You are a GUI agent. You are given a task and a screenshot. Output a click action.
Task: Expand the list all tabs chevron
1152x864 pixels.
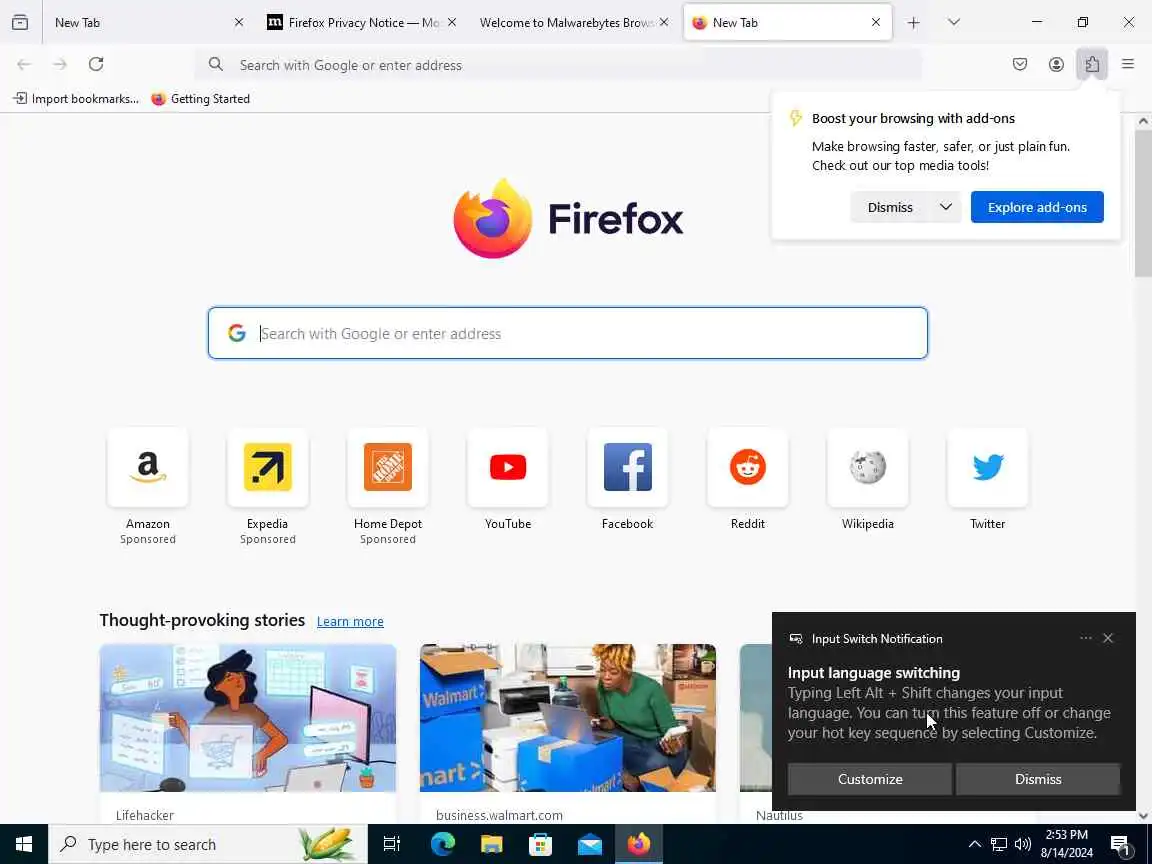tap(954, 23)
